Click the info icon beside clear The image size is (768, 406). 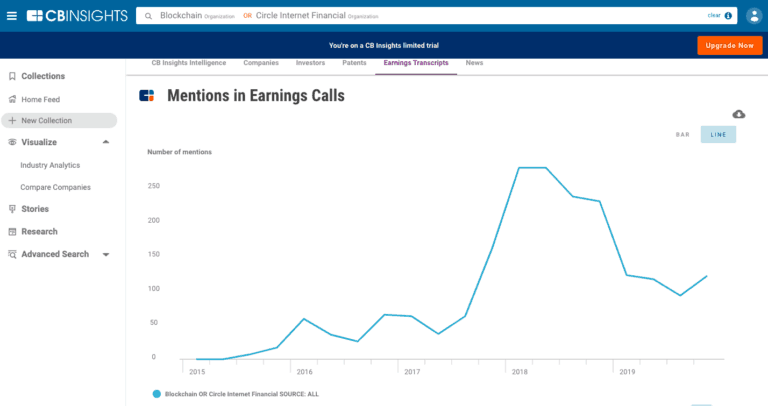tap(728, 16)
